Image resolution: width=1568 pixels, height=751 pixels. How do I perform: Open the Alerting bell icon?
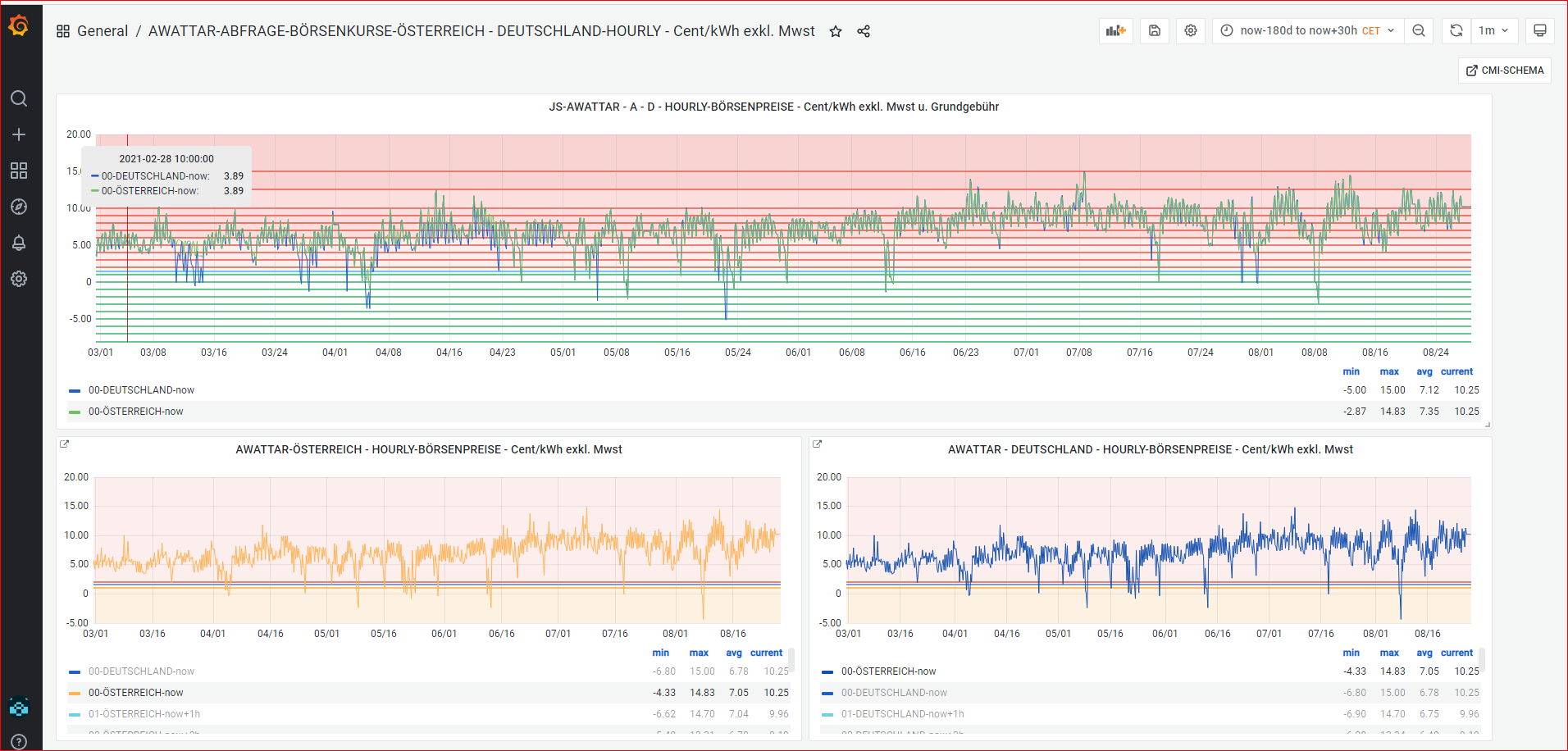pyautogui.click(x=19, y=243)
